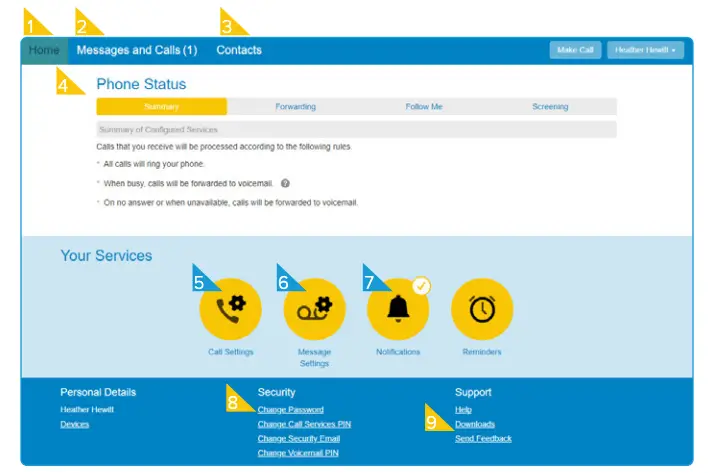Open the Notifications bell icon
The image size is (714, 473).
click(398, 309)
